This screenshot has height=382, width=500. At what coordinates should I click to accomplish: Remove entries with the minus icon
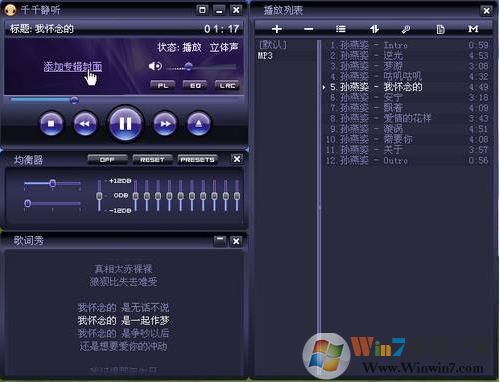coord(309,29)
